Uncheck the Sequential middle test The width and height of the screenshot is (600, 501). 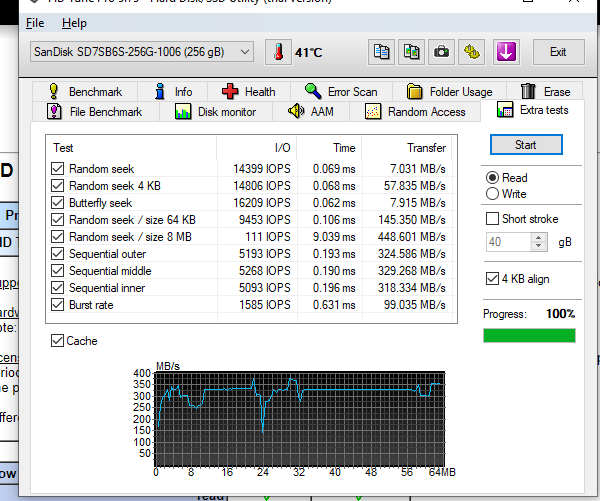57,271
